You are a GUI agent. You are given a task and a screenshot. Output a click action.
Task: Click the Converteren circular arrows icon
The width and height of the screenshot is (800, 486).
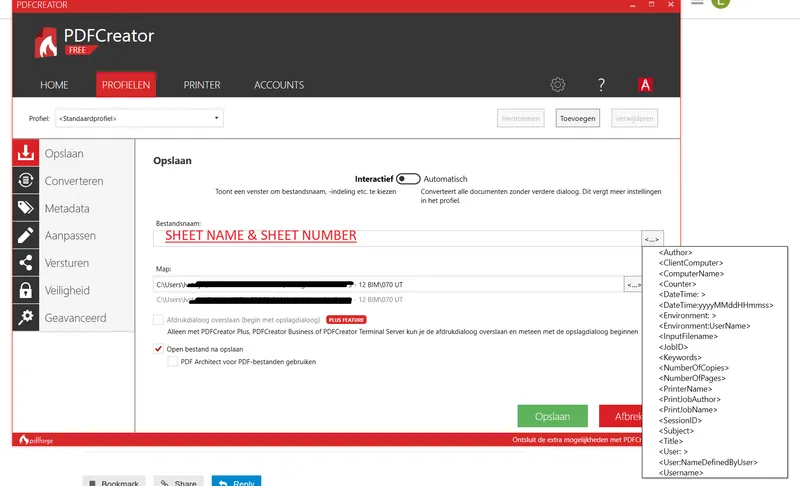click(26, 180)
